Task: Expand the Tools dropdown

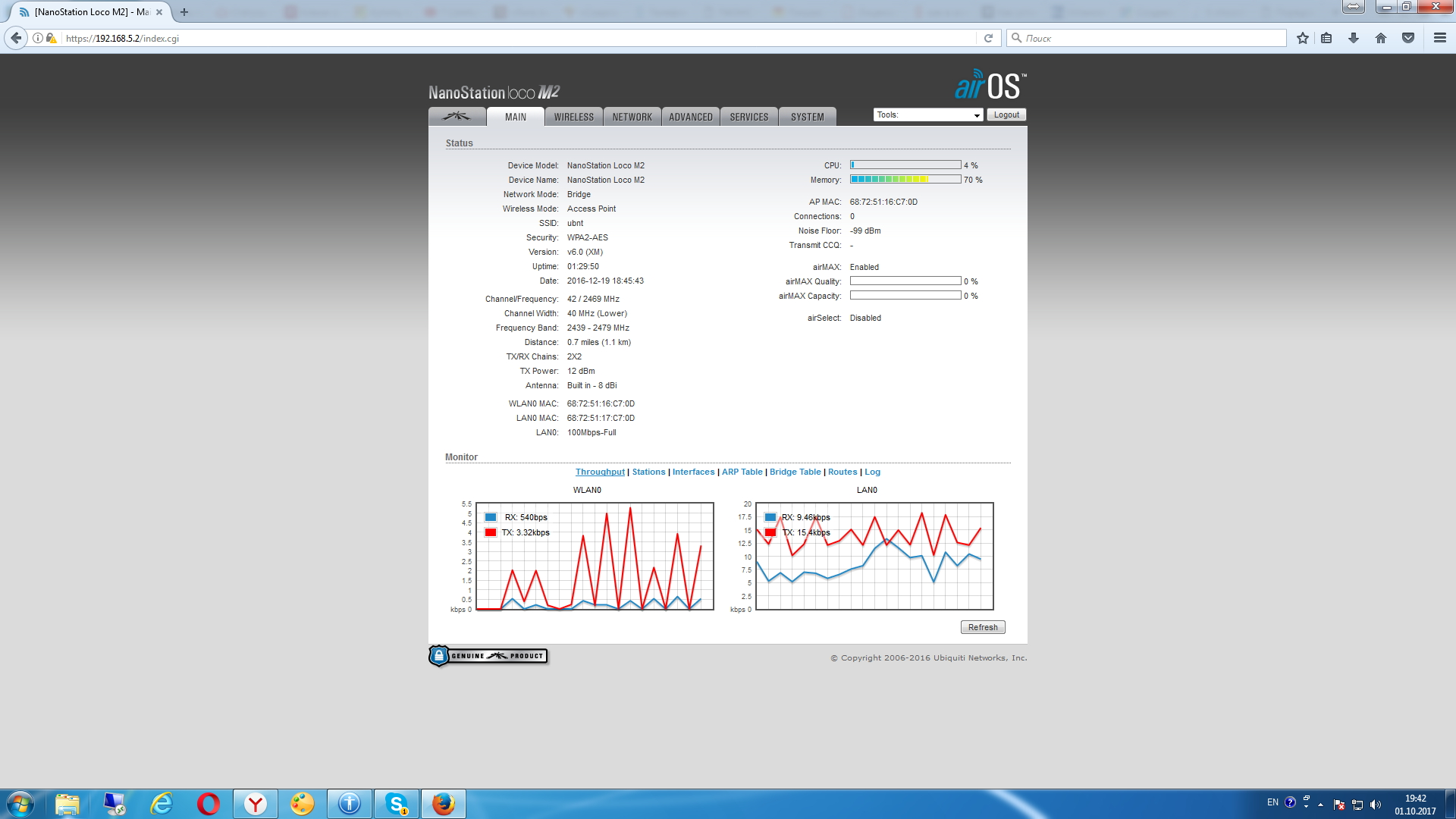Action: [x=928, y=115]
